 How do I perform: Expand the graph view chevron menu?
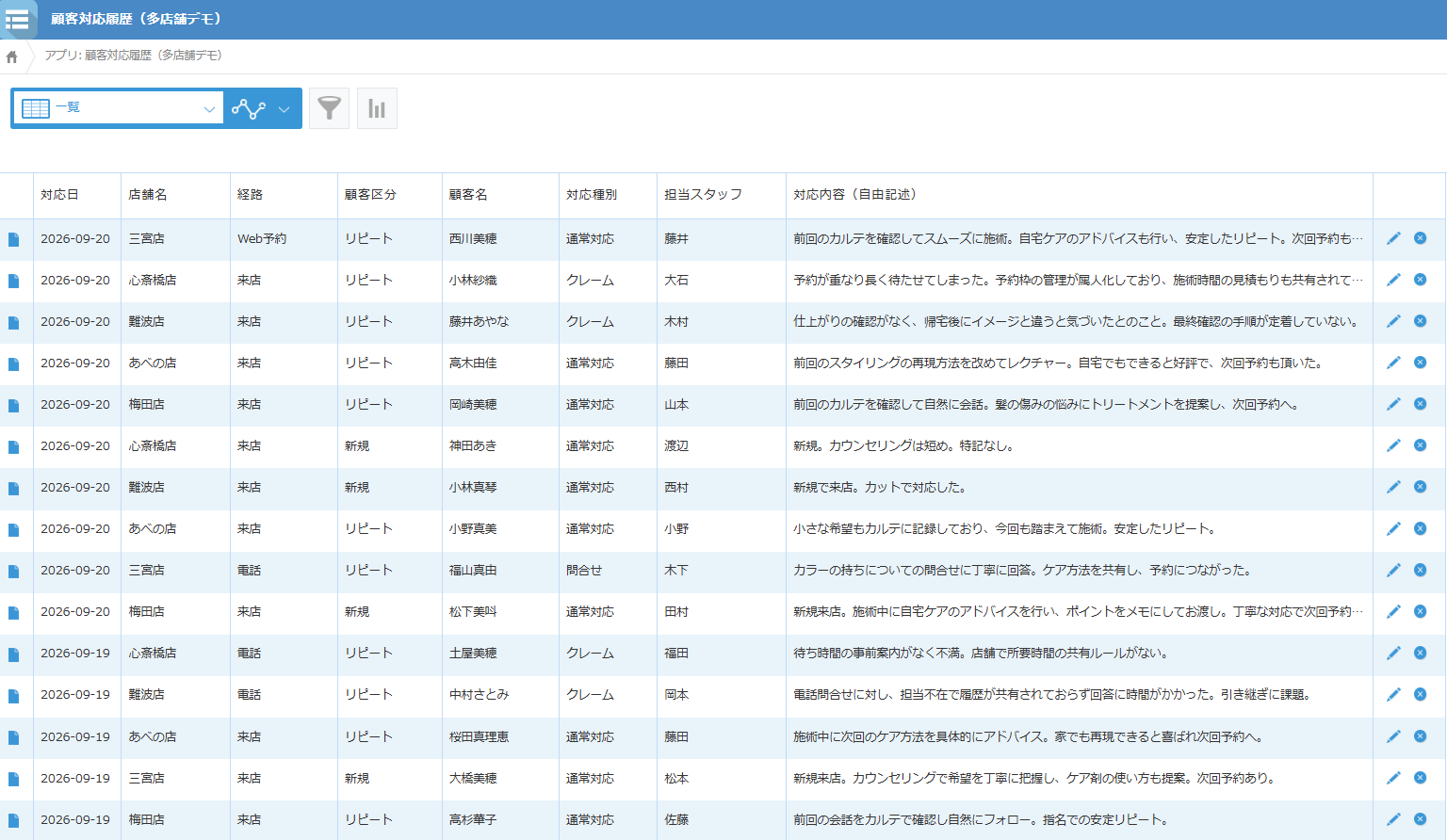(284, 109)
